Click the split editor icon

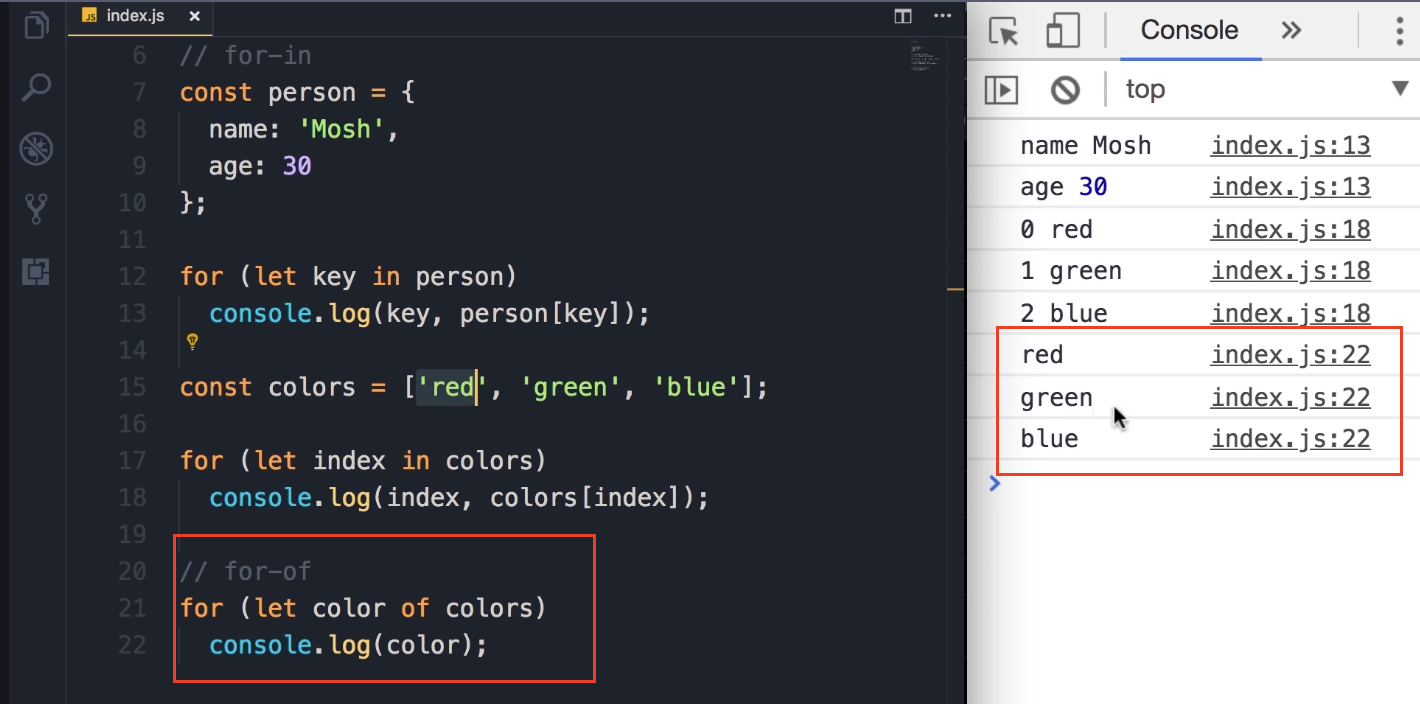pos(902,17)
